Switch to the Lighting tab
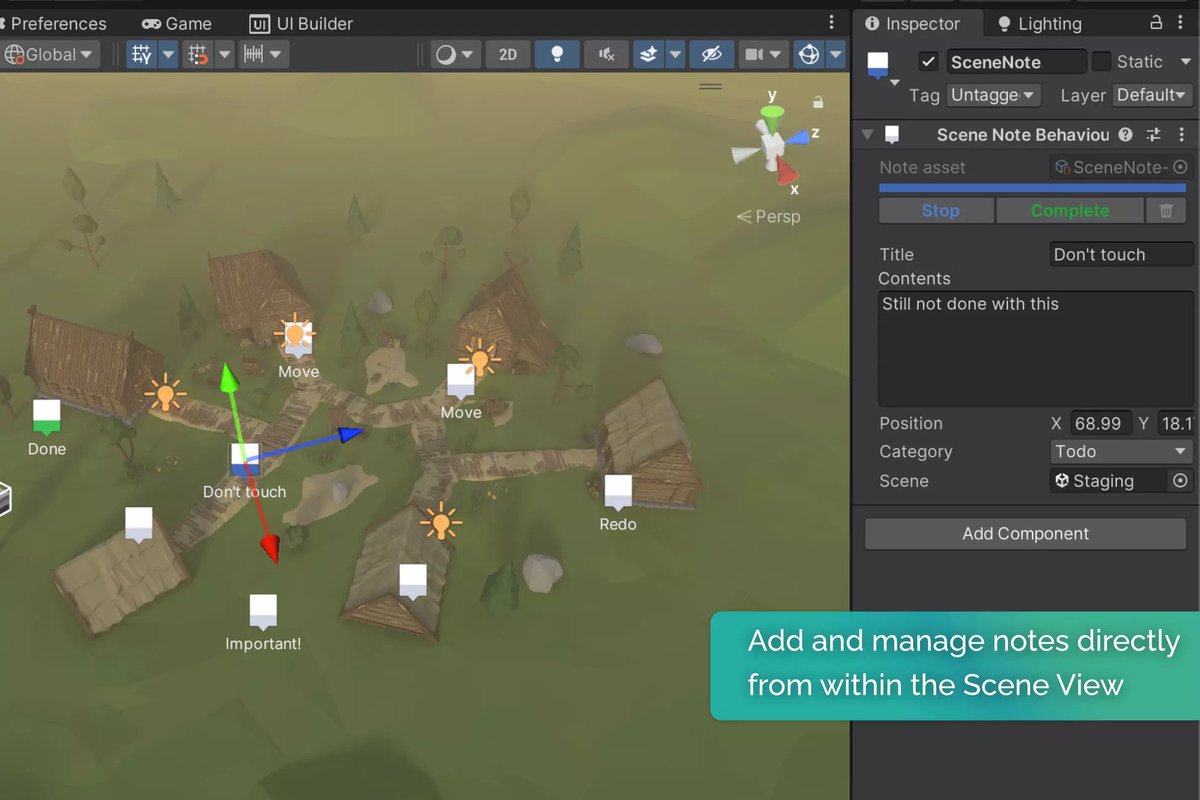The width and height of the screenshot is (1200, 800). pyautogui.click(x=1040, y=23)
